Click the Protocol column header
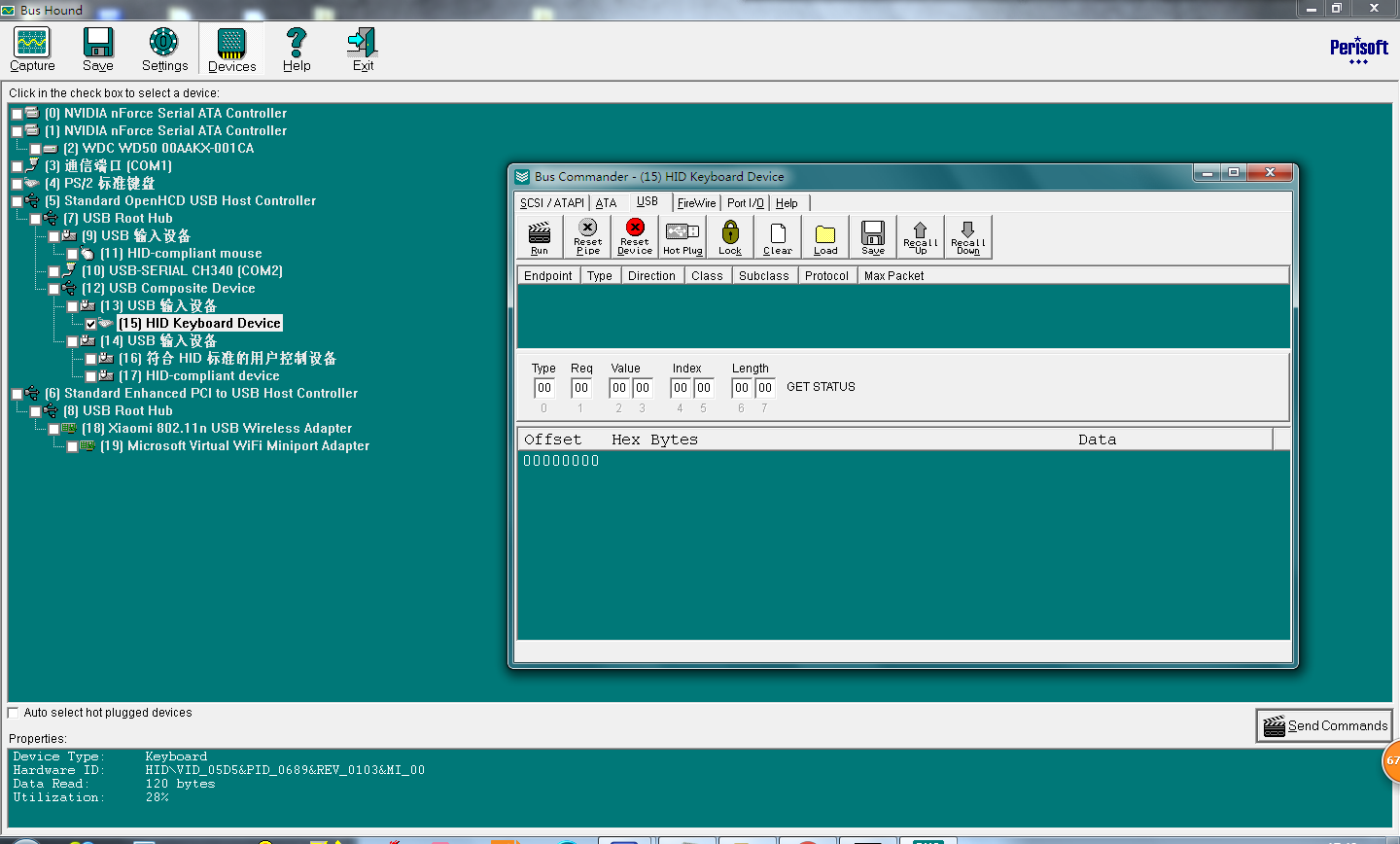Viewport: 1400px width, 844px height. point(826,275)
